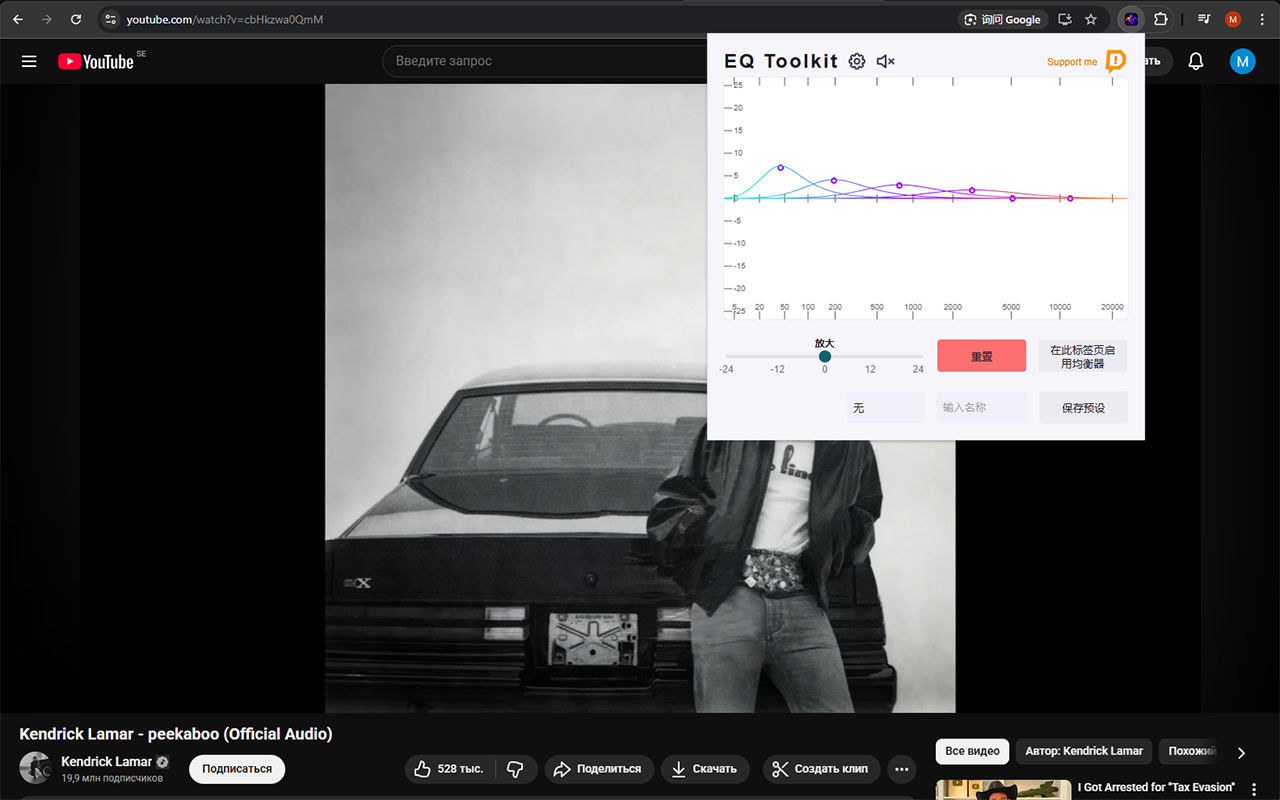Click the install app icon in address bar

pos(1065,19)
